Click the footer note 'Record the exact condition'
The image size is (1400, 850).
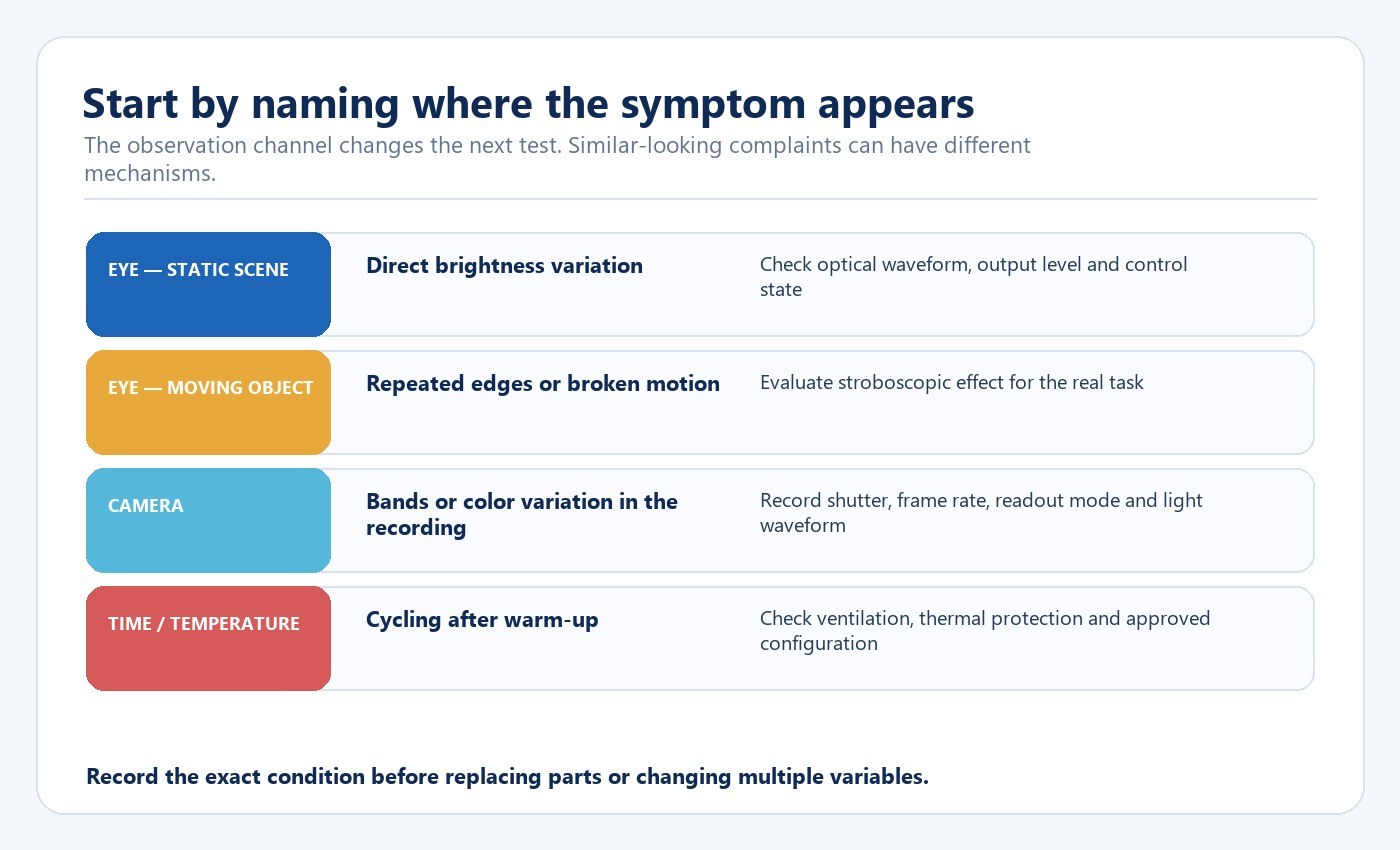click(507, 777)
